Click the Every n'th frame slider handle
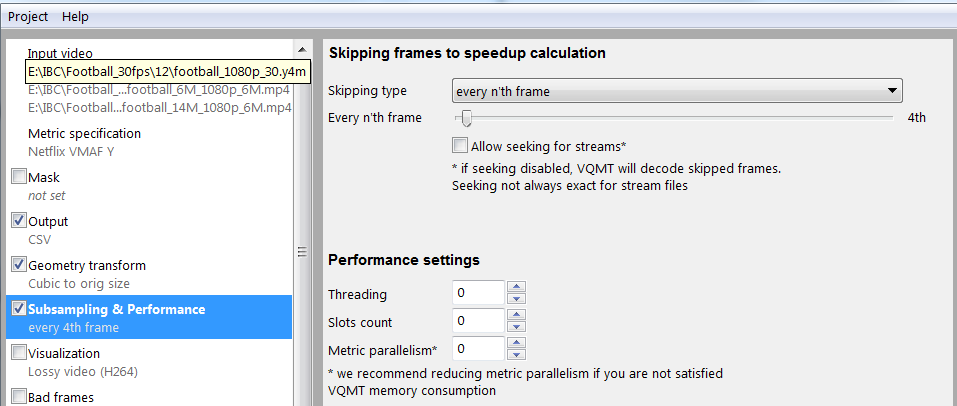 point(467,117)
